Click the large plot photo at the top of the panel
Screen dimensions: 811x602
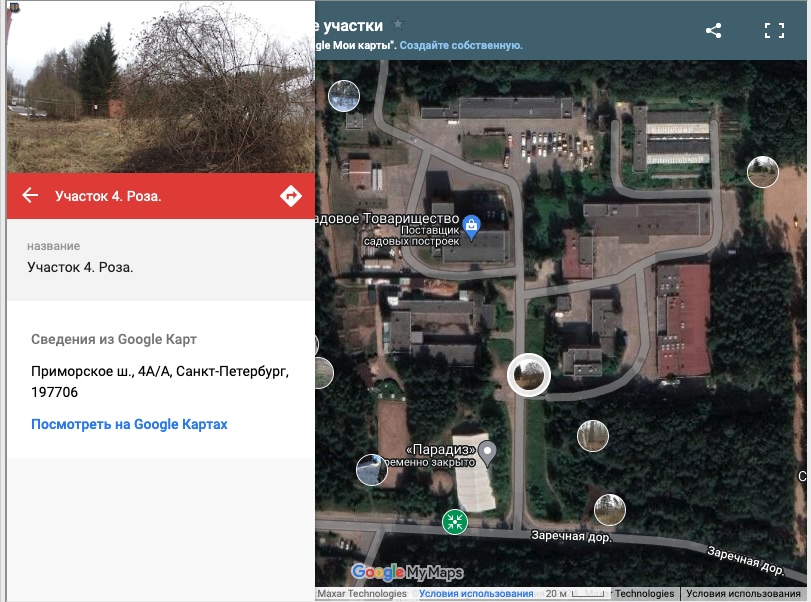point(161,86)
